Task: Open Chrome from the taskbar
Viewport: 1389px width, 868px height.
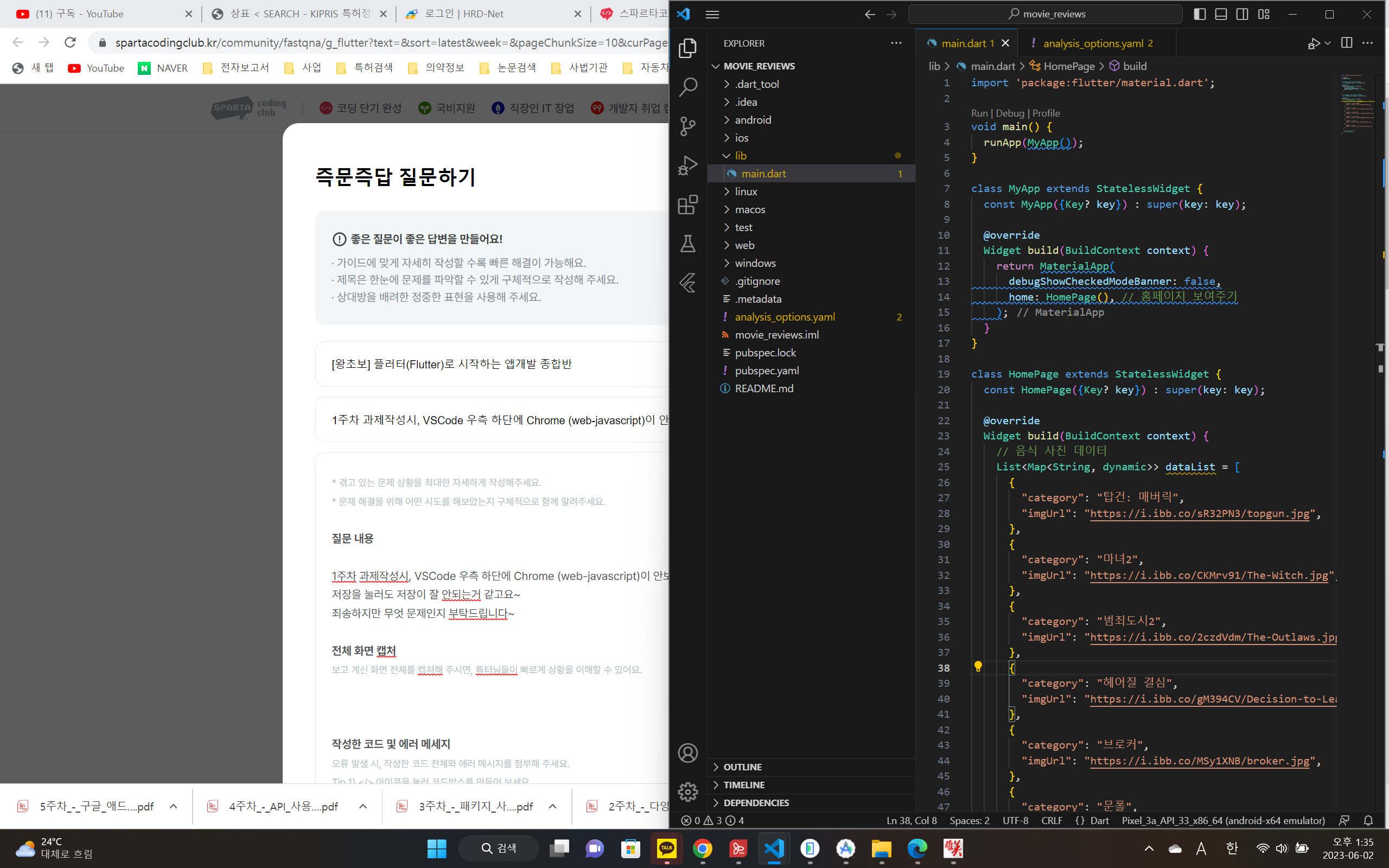Action: 703,848
